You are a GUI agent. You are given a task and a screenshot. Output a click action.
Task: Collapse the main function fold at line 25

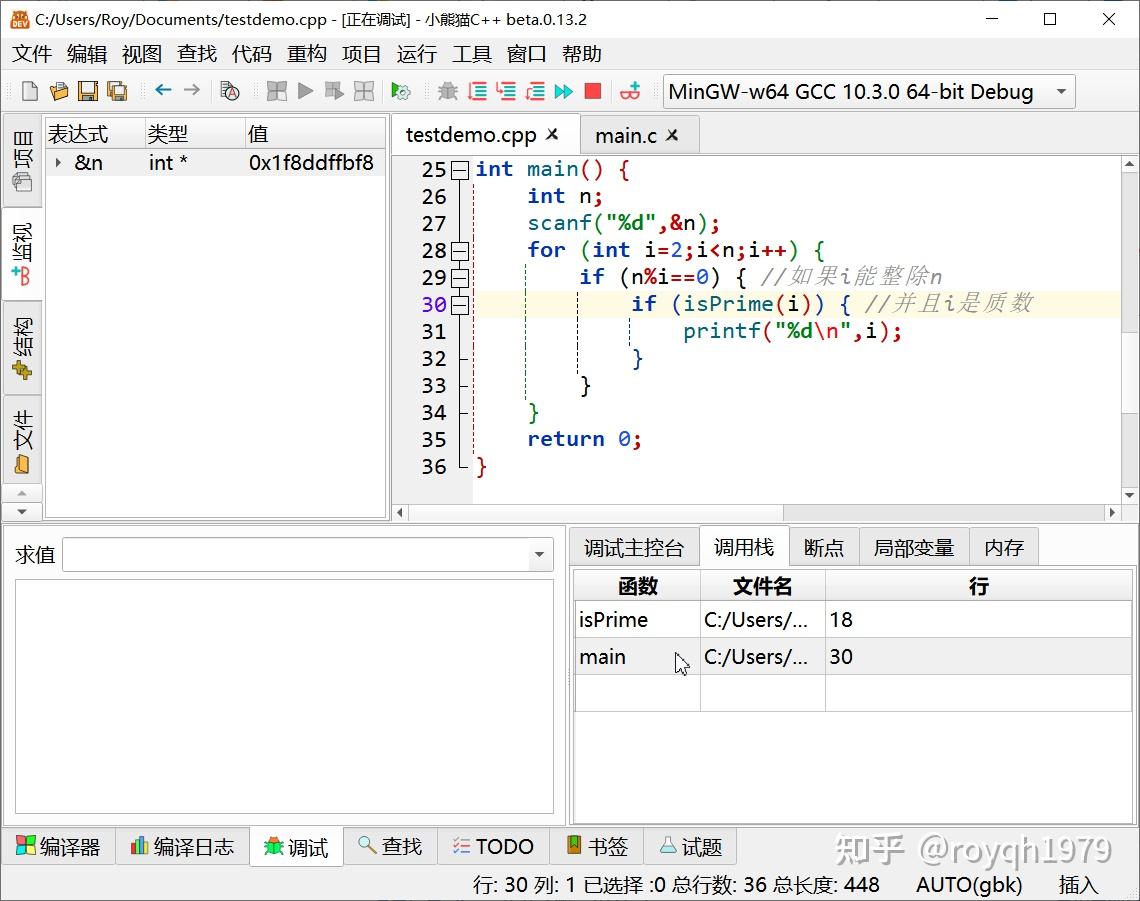click(x=459, y=170)
